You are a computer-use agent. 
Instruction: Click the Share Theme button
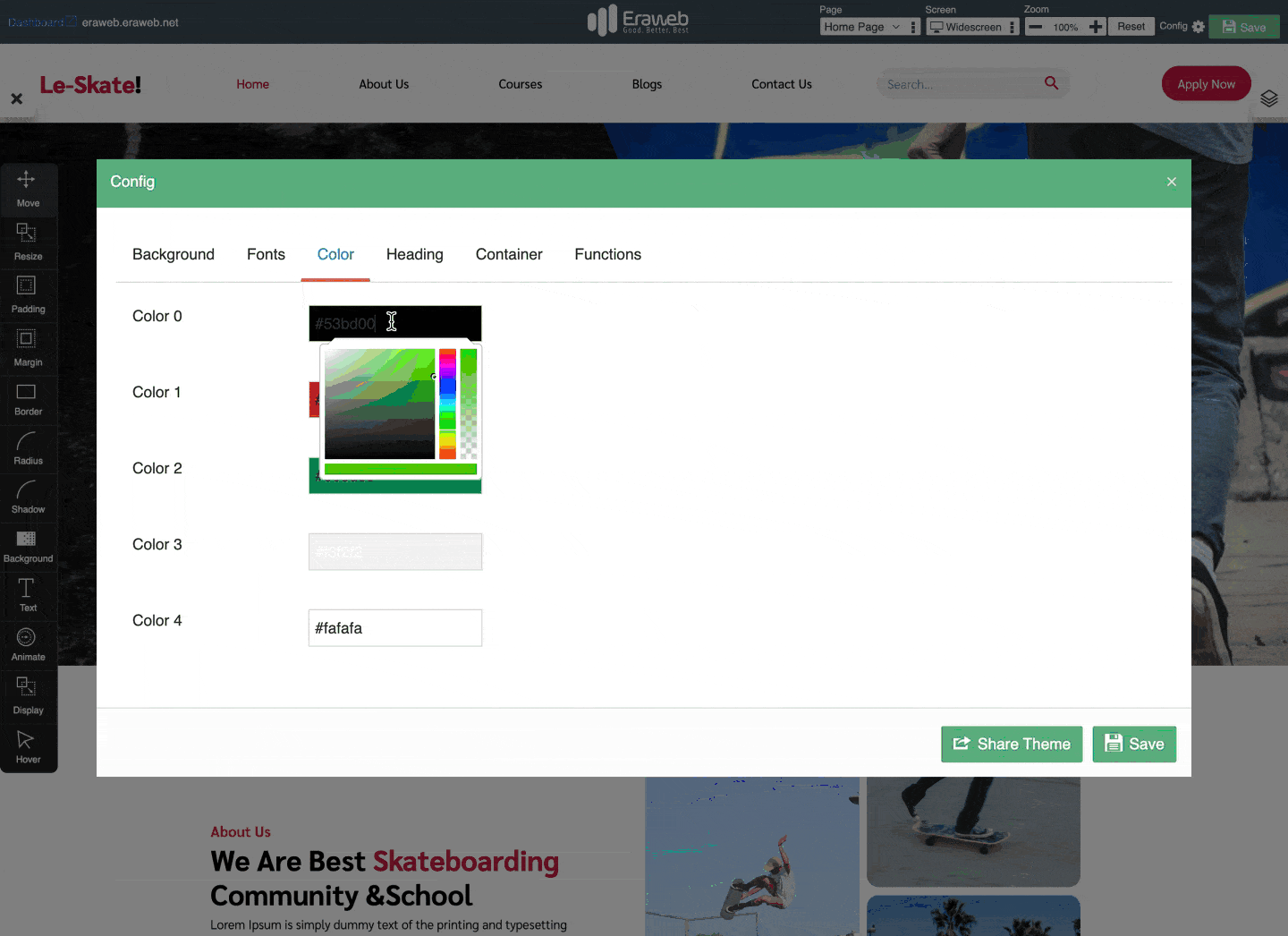pos(1012,745)
